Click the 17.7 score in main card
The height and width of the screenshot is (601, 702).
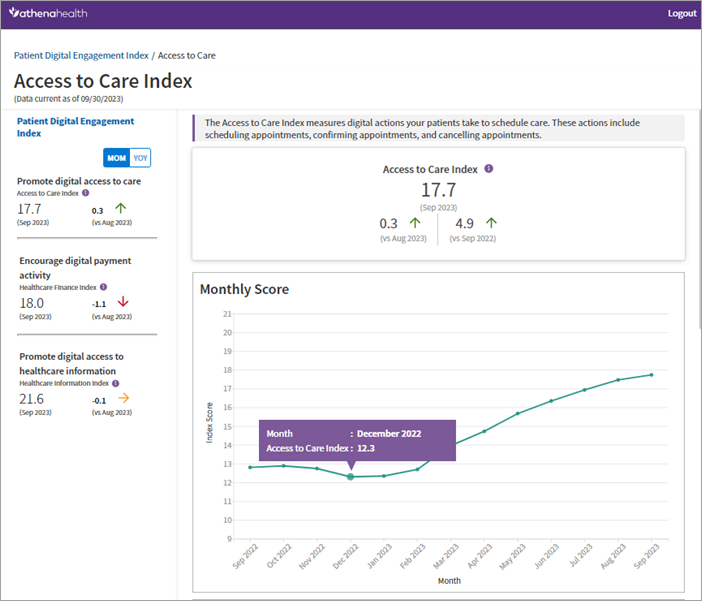[438, 190]
